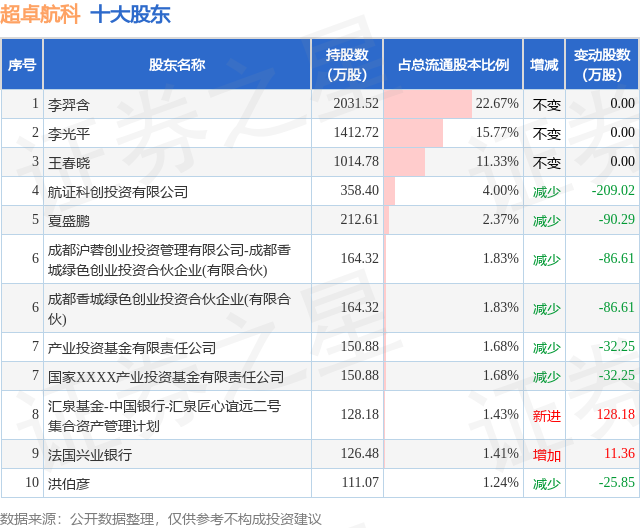This screenshot has height=528, width=640.
Task: Click the 超卓航科 title text
Action: (x=40, y=13)
